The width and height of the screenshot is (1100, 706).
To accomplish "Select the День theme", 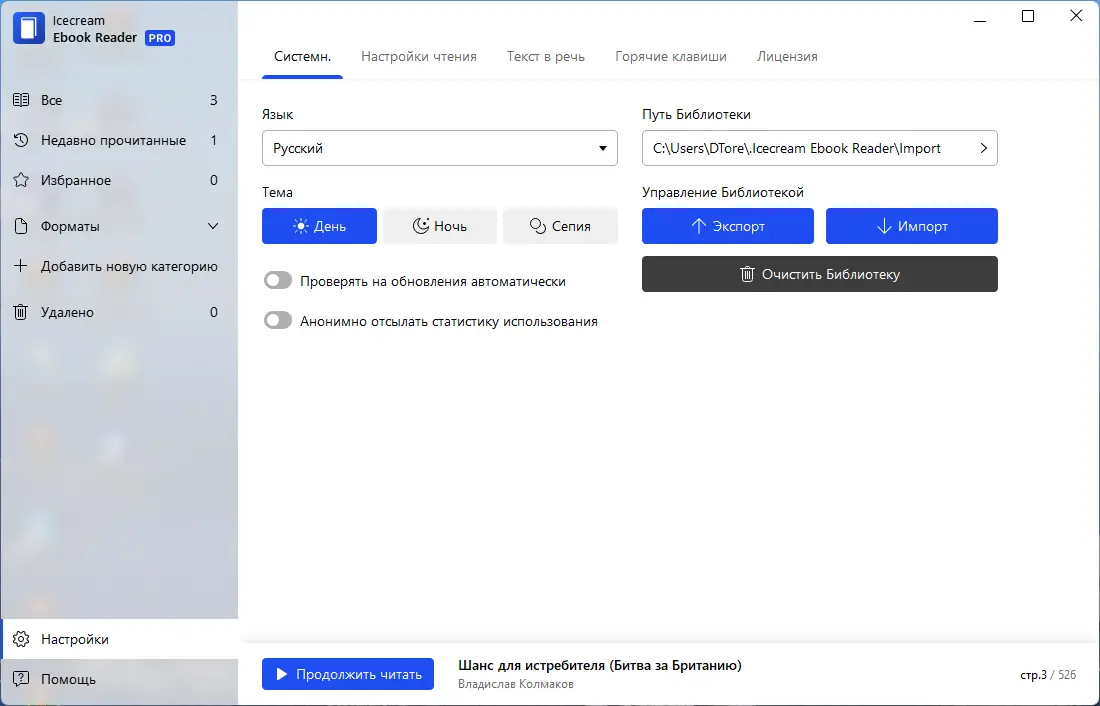I will (319, 226).
